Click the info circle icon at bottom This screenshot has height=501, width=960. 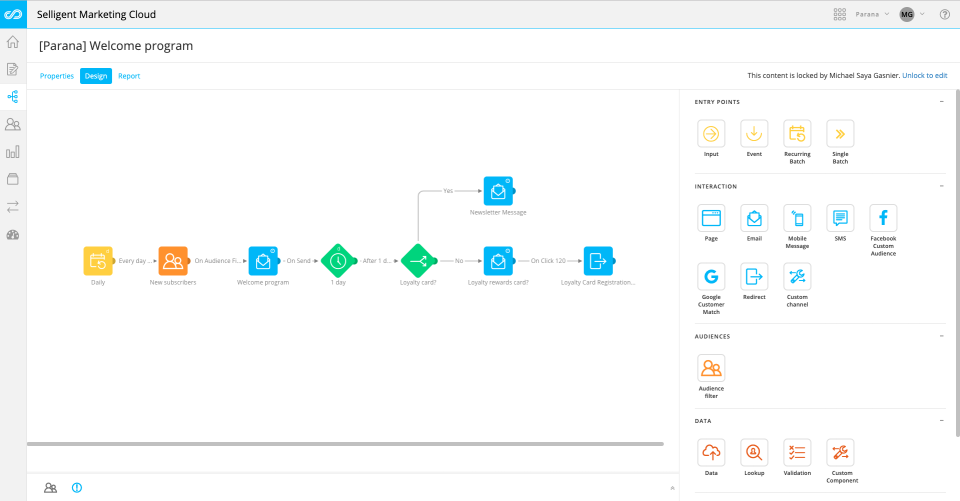click(x=77, y=488)
